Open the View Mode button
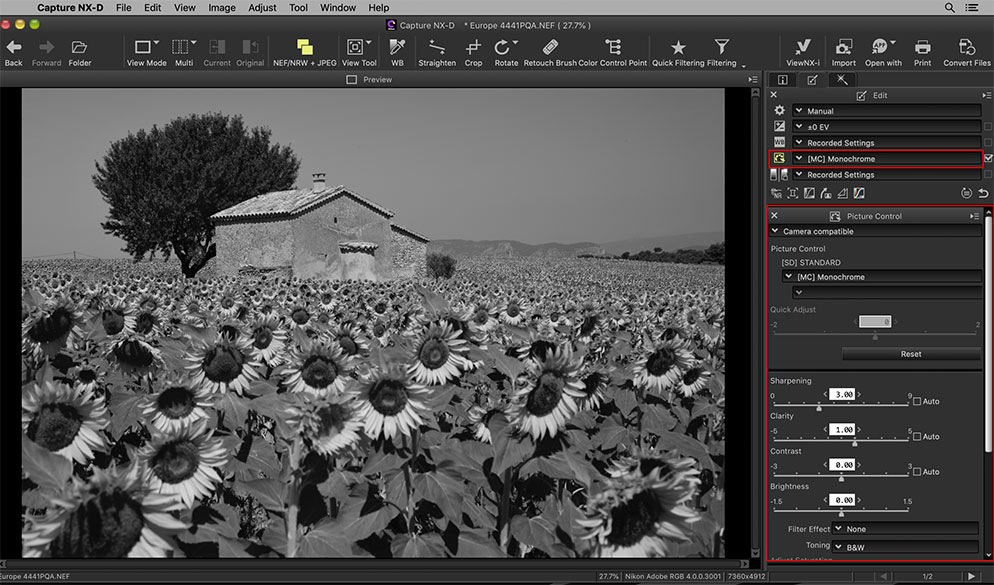 click(146, 52)
